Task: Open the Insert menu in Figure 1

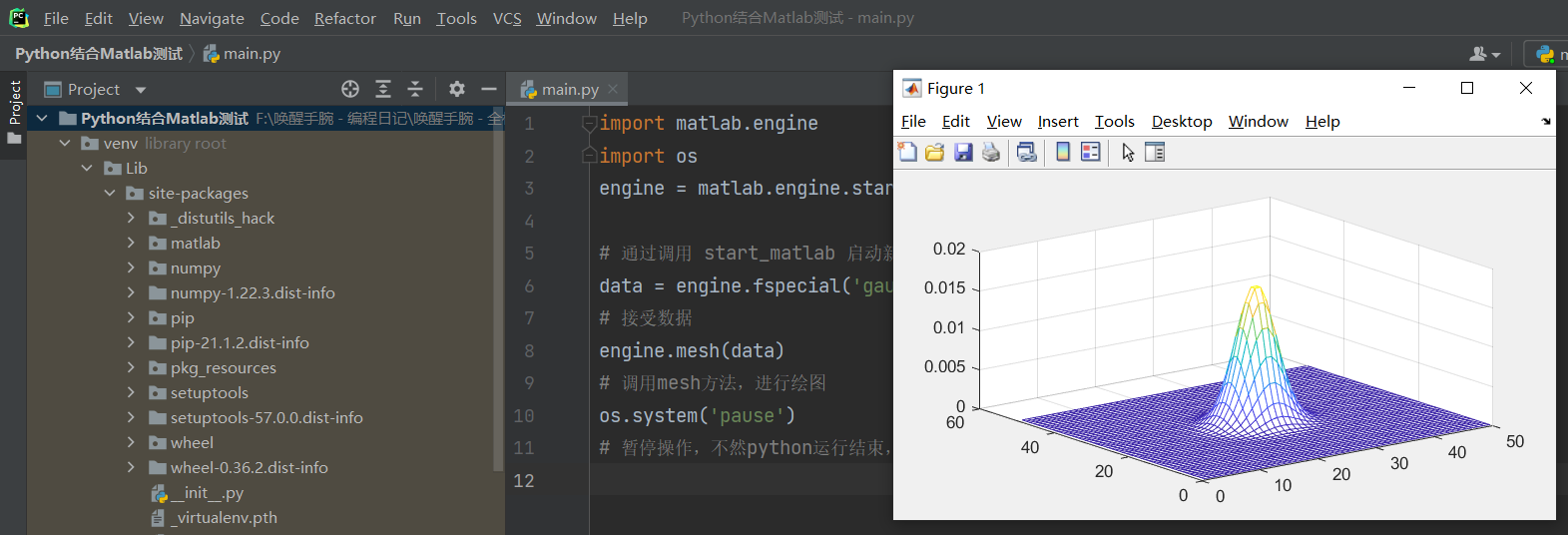Action: tap(1058, 121)
